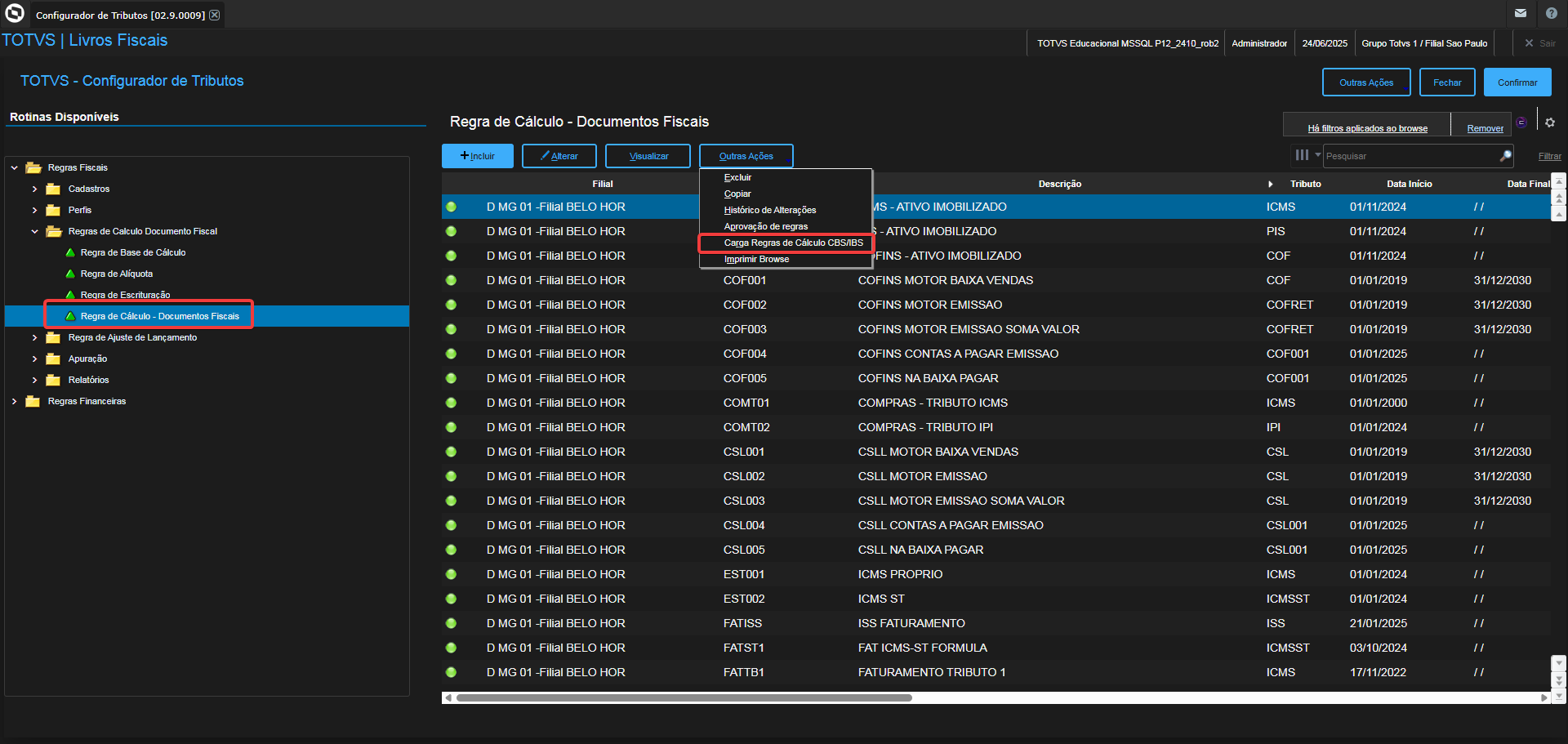
Task: Sort by the Descrição column header
Action: pos(1059,184)
